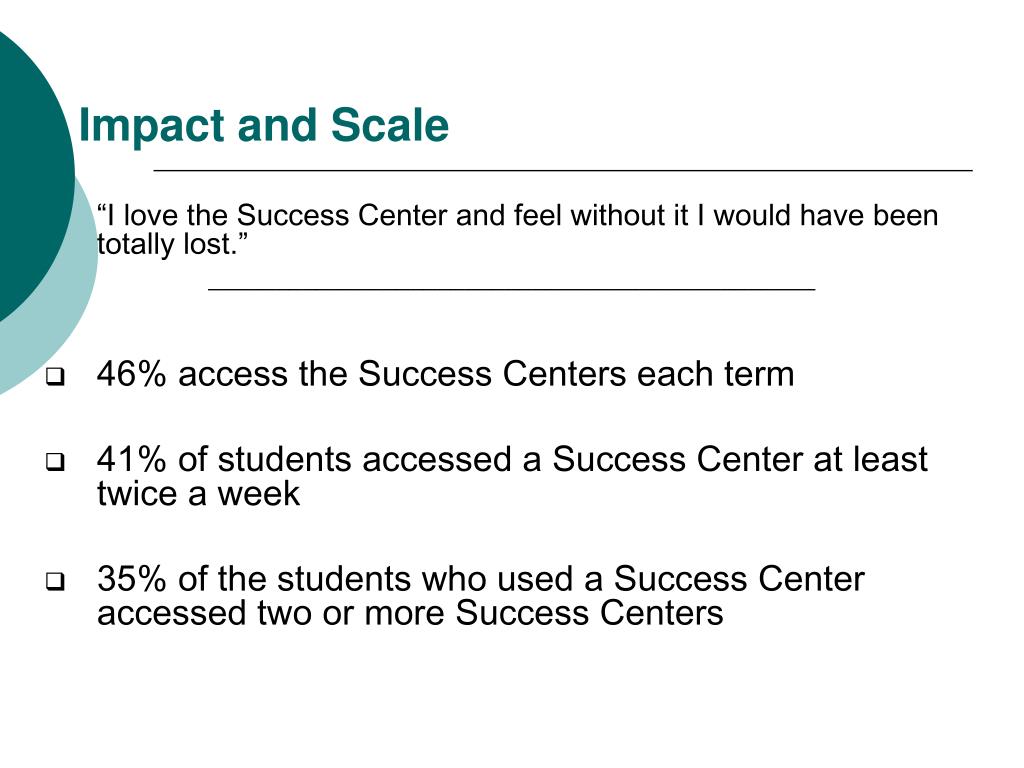The width and height of the screenshot is (1024, 768).
Task: Click the '46%' figure
Action: click(x=132, y=374)
